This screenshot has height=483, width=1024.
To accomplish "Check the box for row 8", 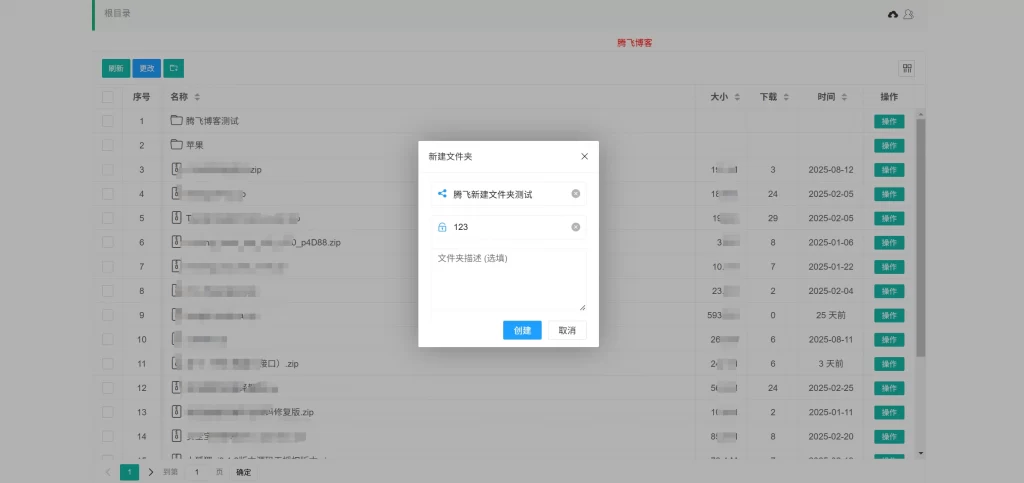I will [x=108, y=291].
